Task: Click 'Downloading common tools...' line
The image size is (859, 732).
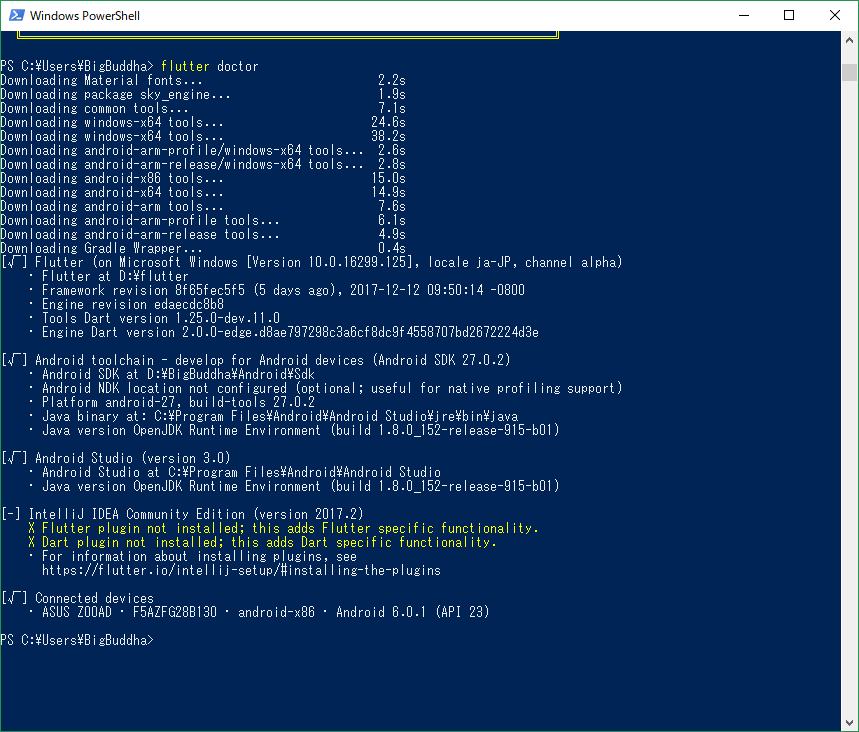Action: pos(203,108)
